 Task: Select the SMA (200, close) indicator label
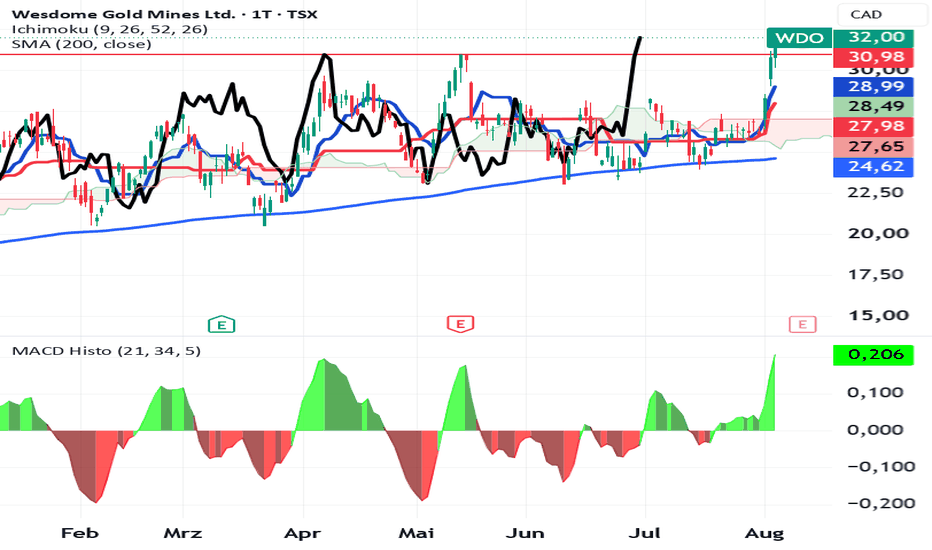click(81, 44)
